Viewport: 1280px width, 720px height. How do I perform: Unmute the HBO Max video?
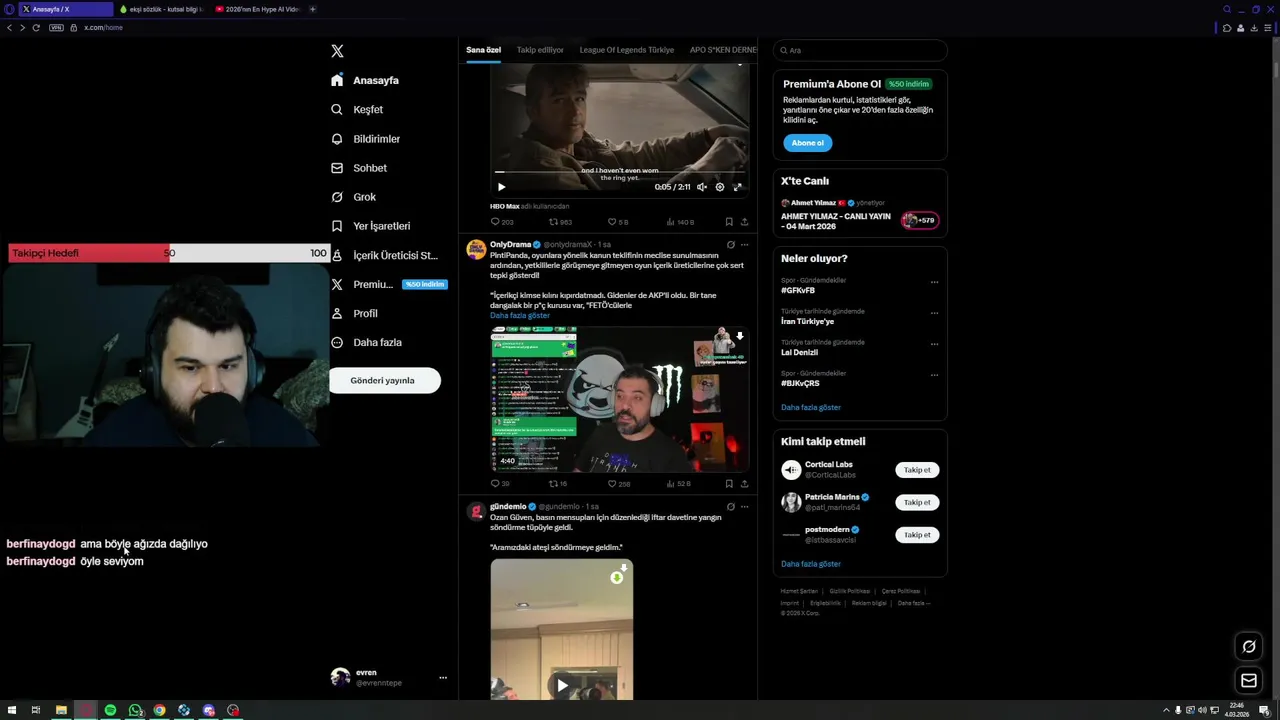pos(702,187)
